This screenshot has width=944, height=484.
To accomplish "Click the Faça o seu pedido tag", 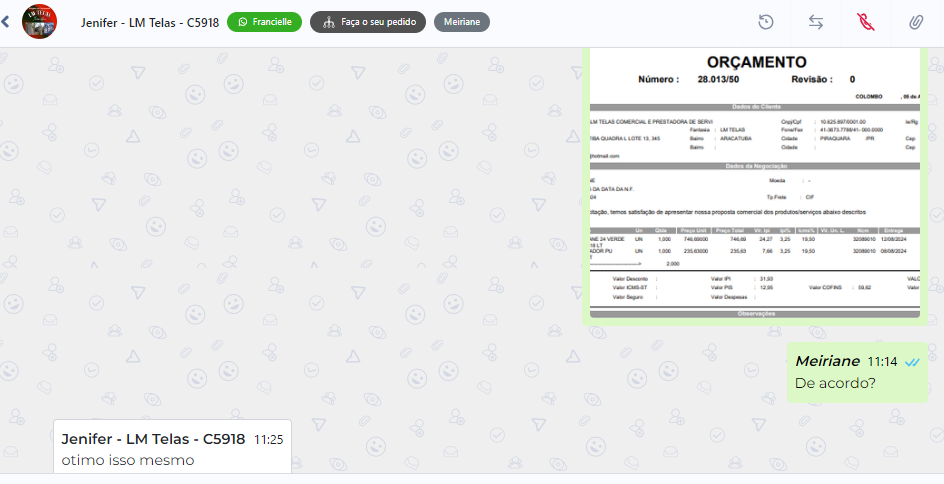I will [x=368, y=22].
